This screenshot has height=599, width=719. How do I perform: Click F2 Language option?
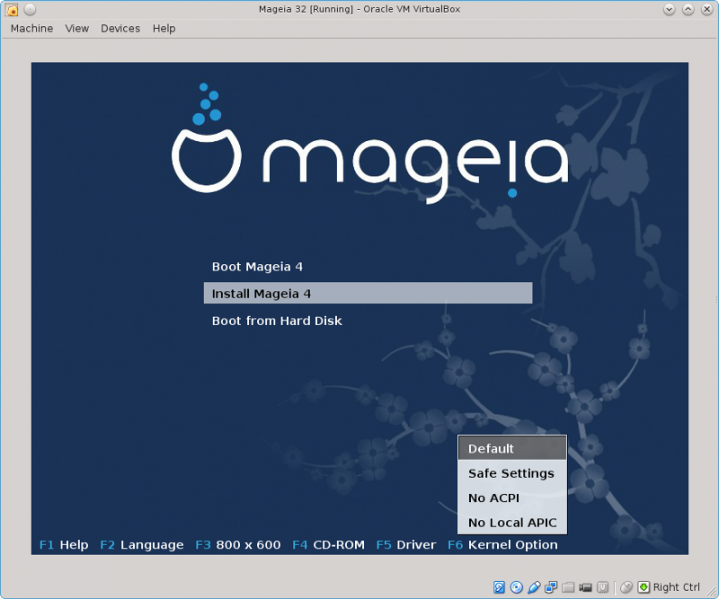pos(142,545)
